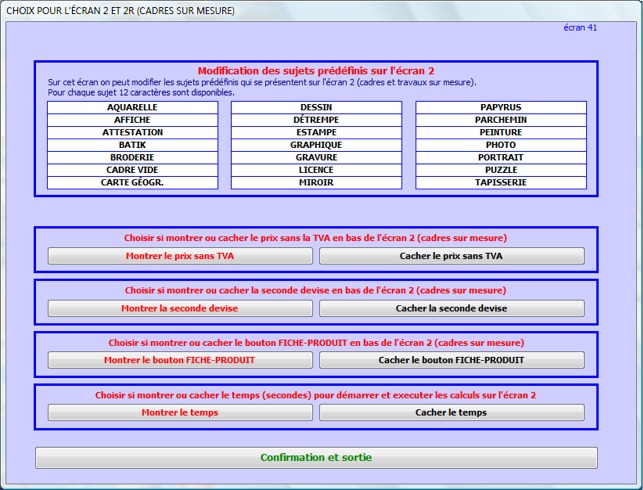Edit the ATTESTATION subject field
This screenshot has height=490, width=643.
(x=132, y=132)
